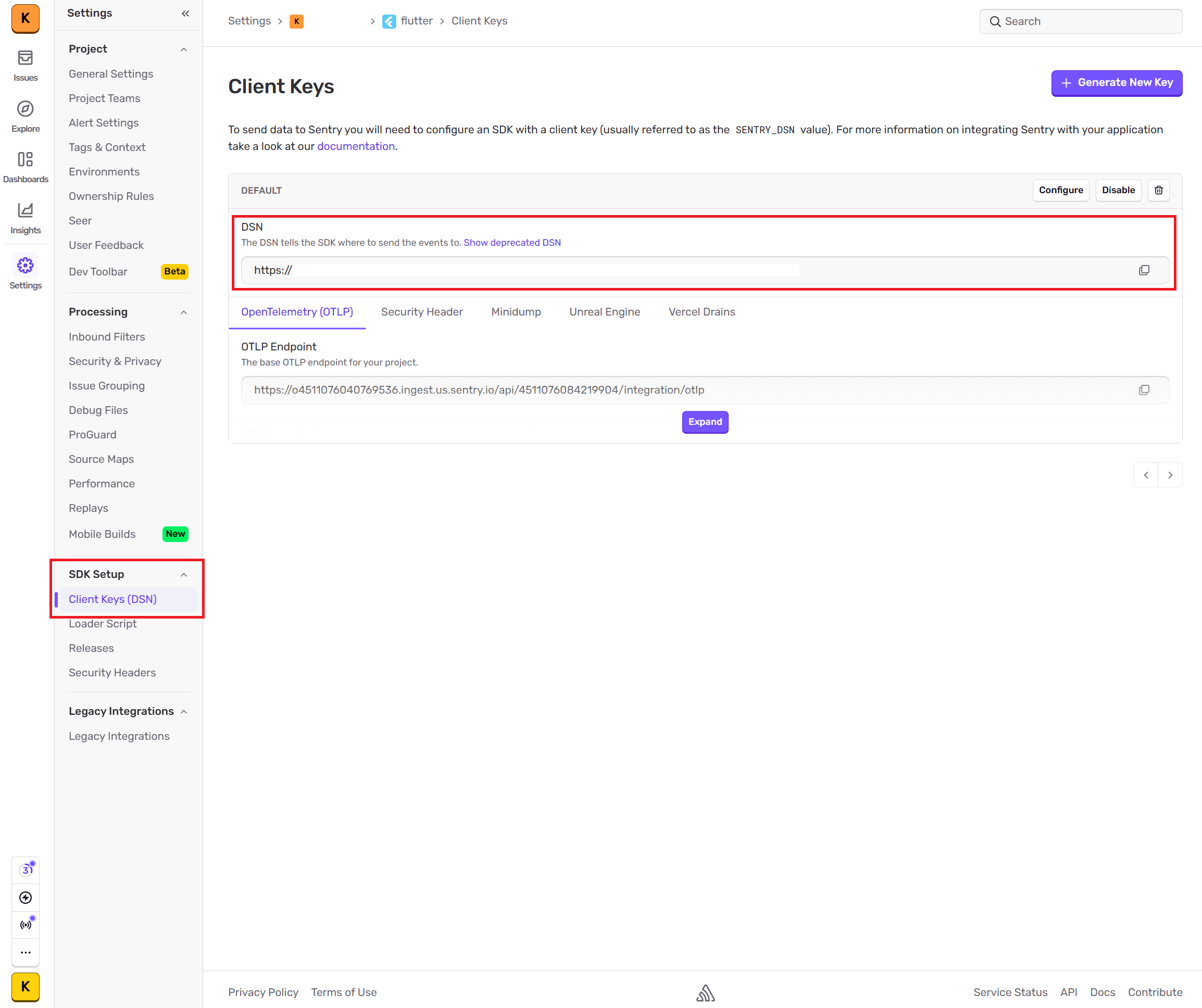Click the Disable button

1118,190
